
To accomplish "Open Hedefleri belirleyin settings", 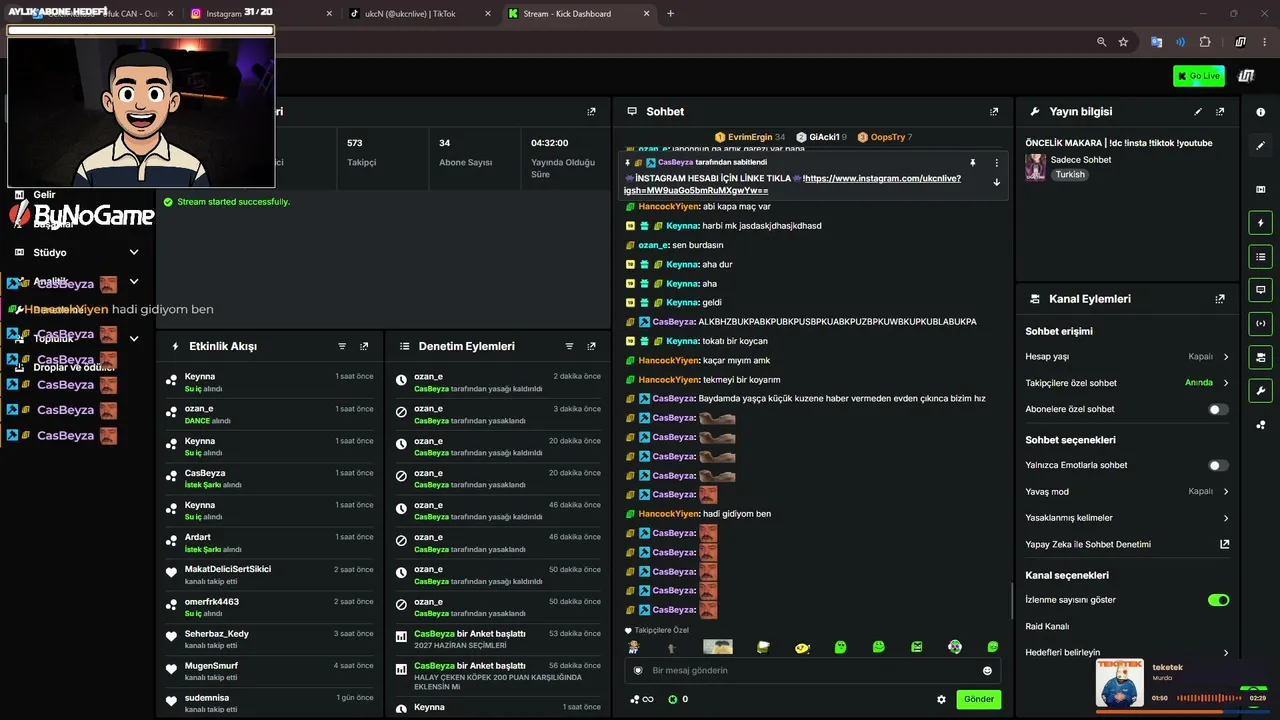I will (1127, 653).
